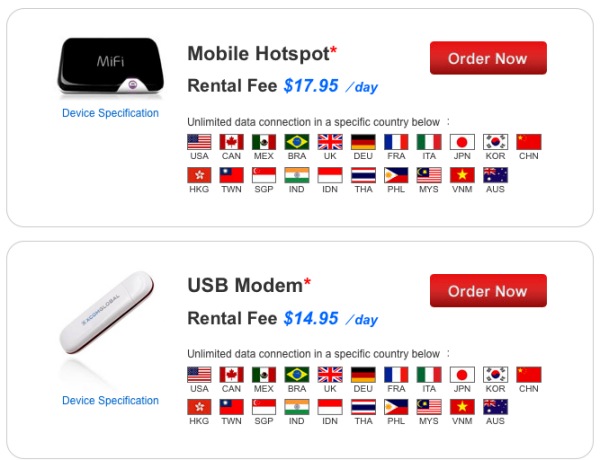Click USA flag under Mobile Hotspot

click(199, 142)
